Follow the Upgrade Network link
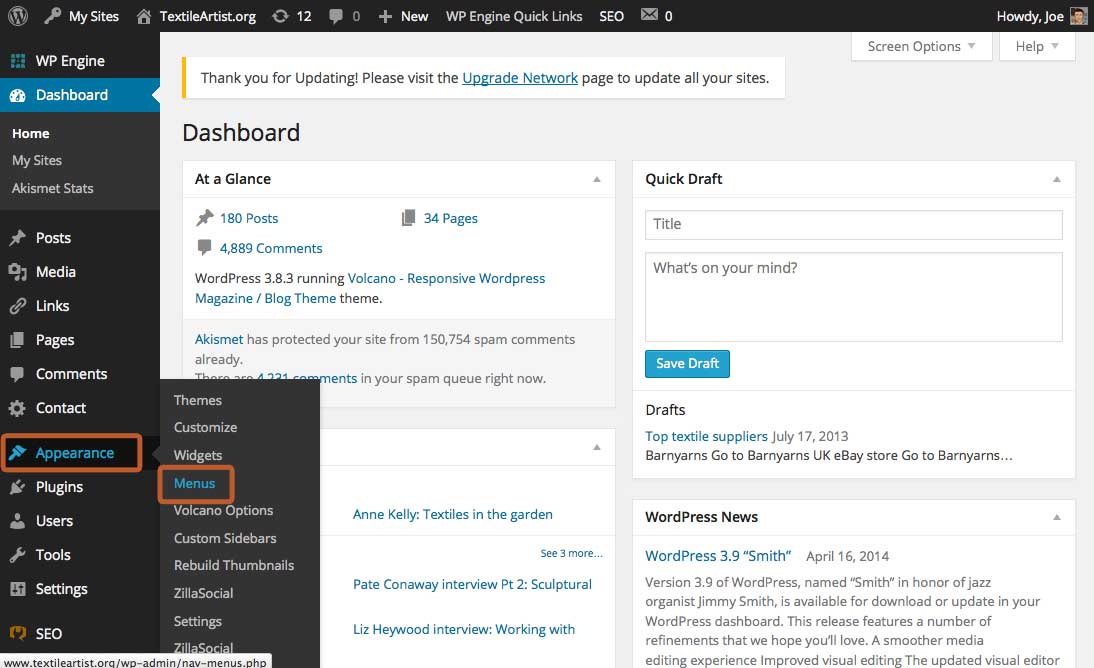Image resolution: width=1094 pixels, height=668 pixels. pos(520,78)
